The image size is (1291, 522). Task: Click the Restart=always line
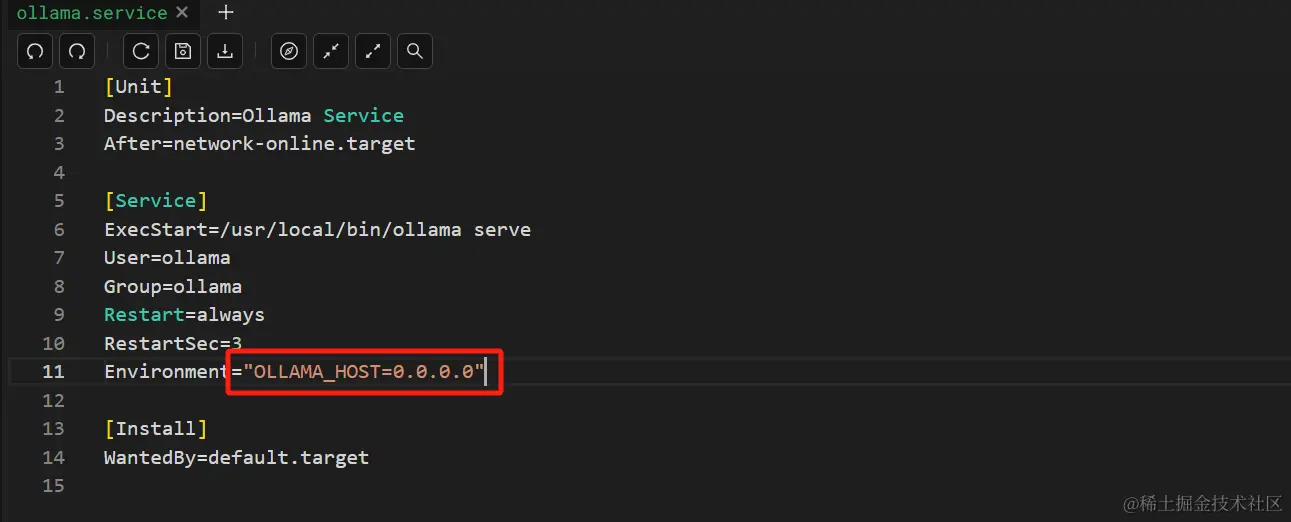184,315
